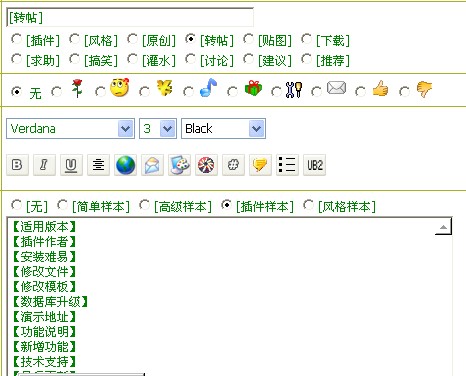This screenshot has width=466, height=376.
Task: Select the [灌水] radio option
Action: pos(132,59)
